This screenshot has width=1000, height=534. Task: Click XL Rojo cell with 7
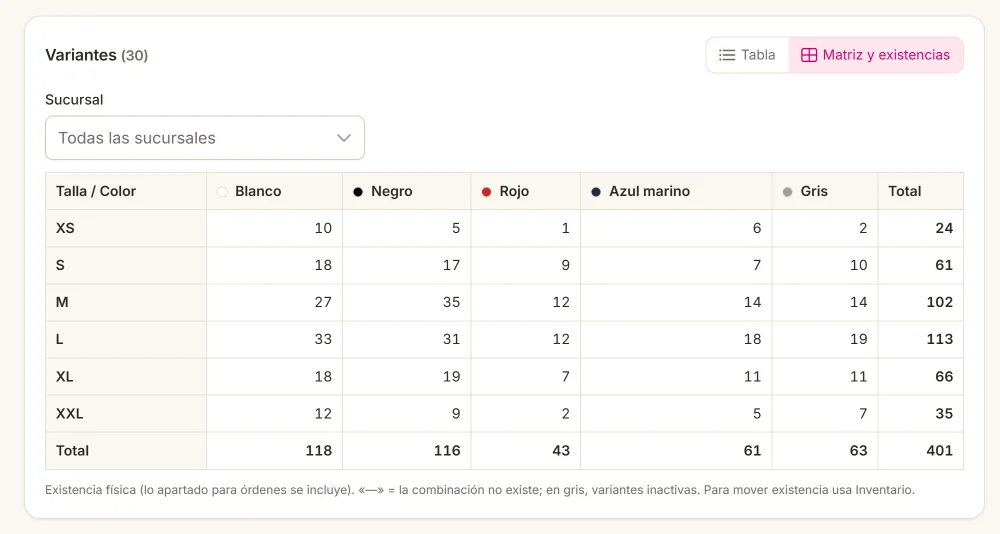coord(526,376)
